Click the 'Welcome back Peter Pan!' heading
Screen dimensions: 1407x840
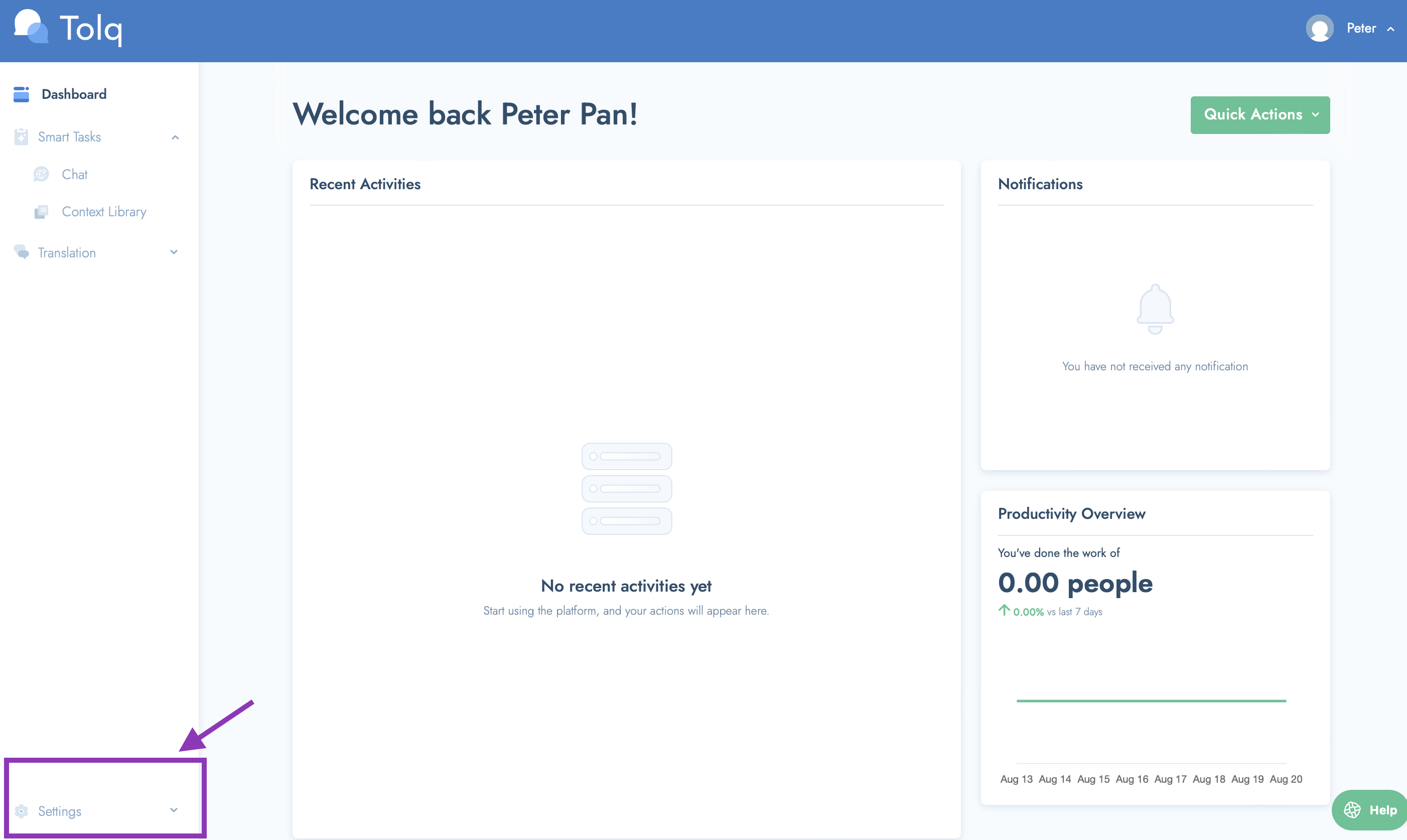(465, 114)
